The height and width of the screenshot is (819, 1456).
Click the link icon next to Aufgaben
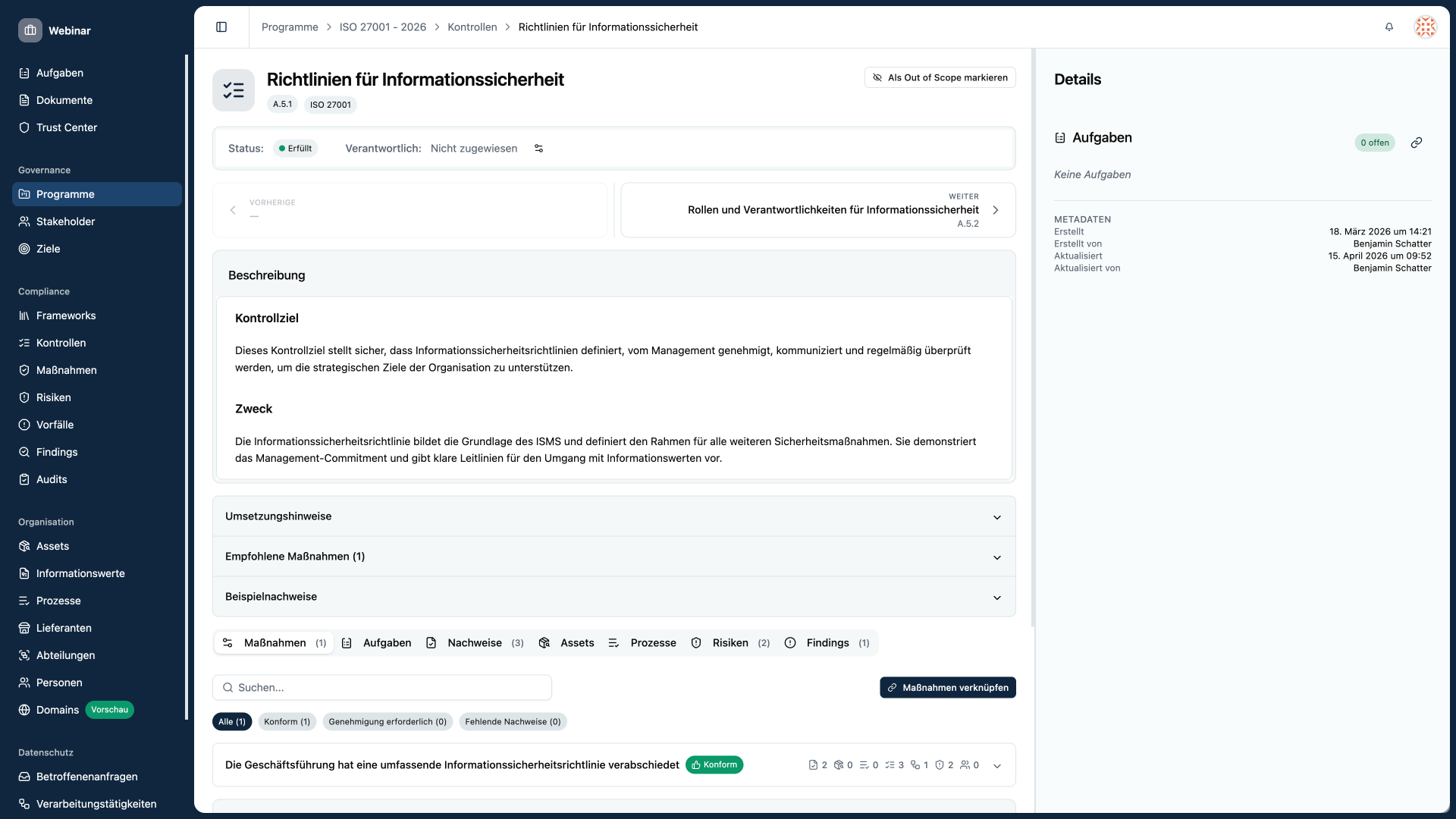(x=1417, y=143)
